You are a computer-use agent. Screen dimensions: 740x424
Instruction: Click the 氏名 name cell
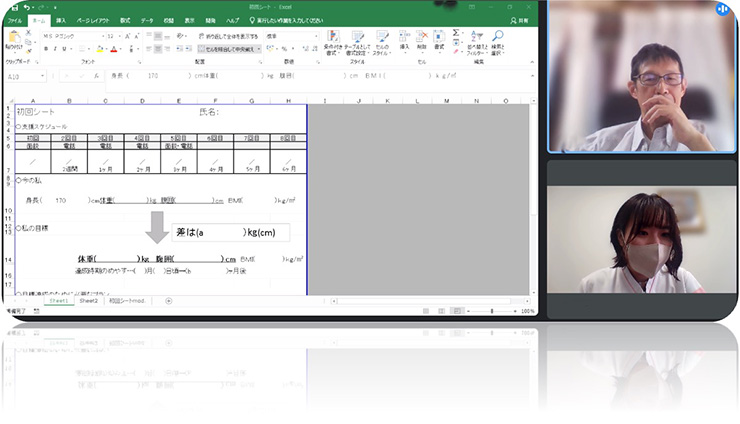pyautogui.click(x=210, y=112)
